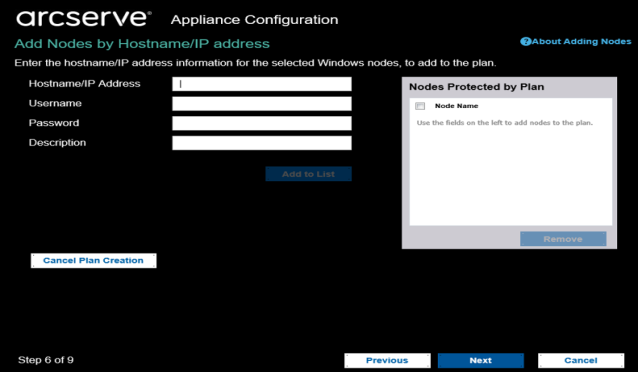Open the About Adding Nodes link
The image size is (638, 372).
tap(581, 42)
